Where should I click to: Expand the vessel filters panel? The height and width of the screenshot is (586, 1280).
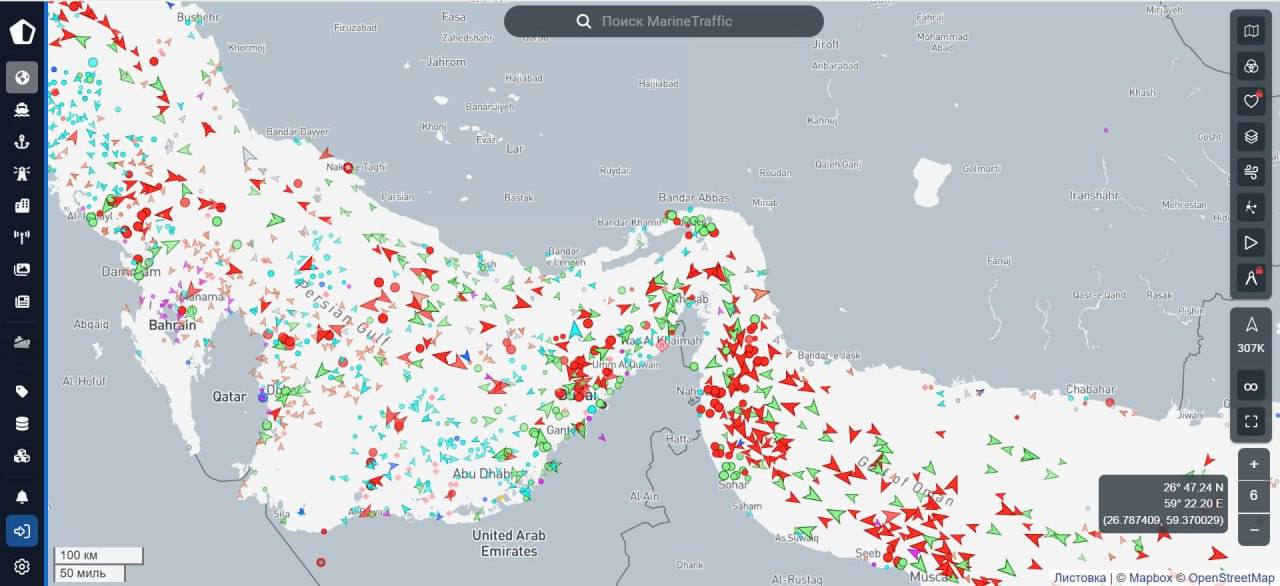click(x=1250, y=67)
